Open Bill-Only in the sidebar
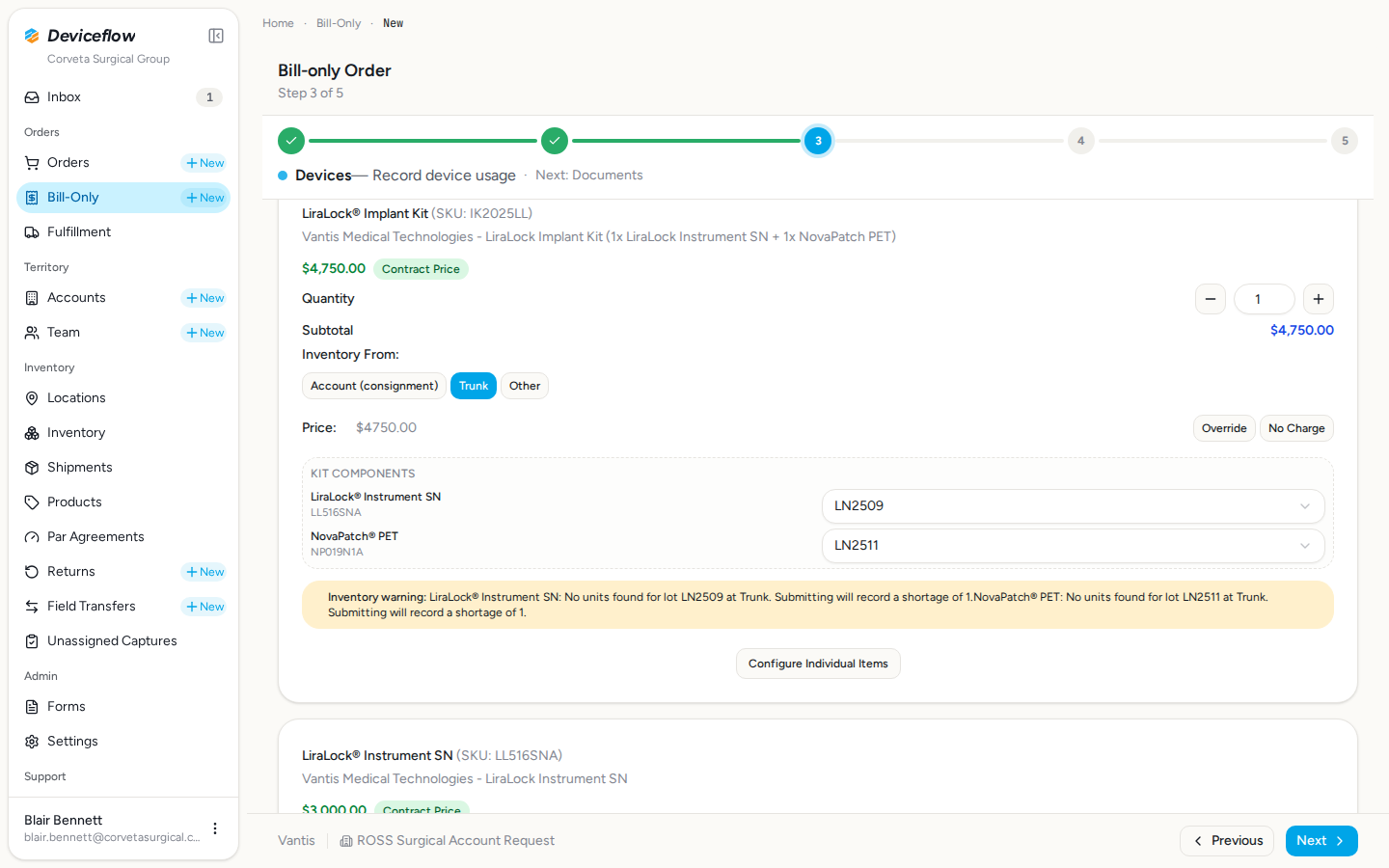The height and width of the screenshot is (868, 1389). tap(123, 198)
